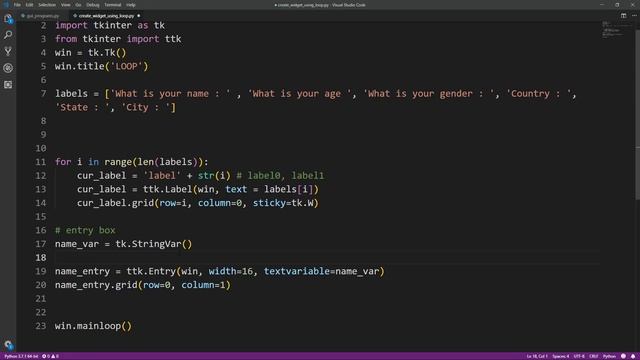Viewport: 640px width, 360px height.
Task: Click the 'City : ' string
Action: 146,107
